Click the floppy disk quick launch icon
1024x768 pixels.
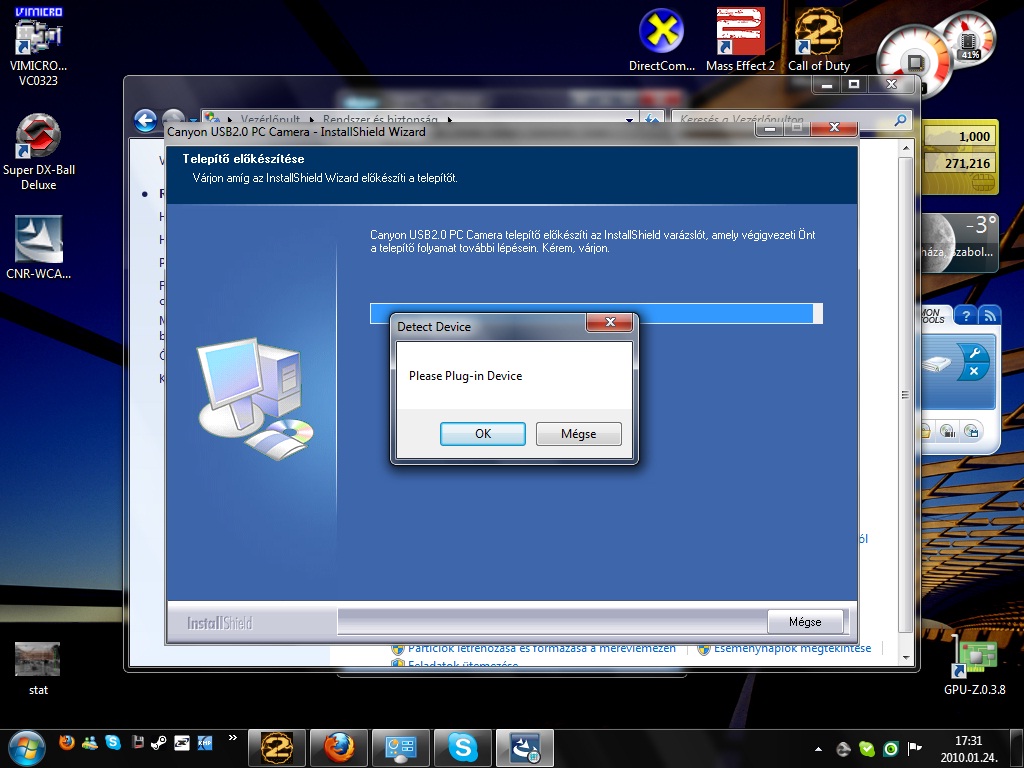point(137,743)
